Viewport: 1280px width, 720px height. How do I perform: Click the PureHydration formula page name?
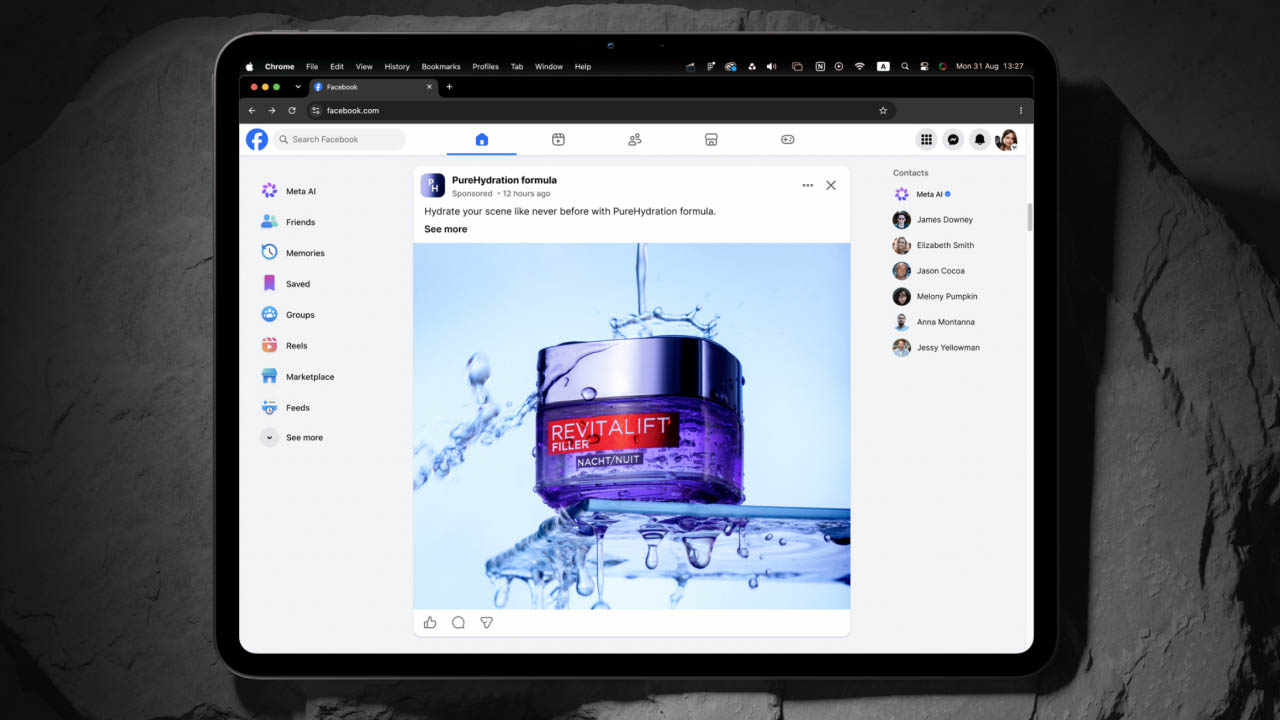point(504,180)
